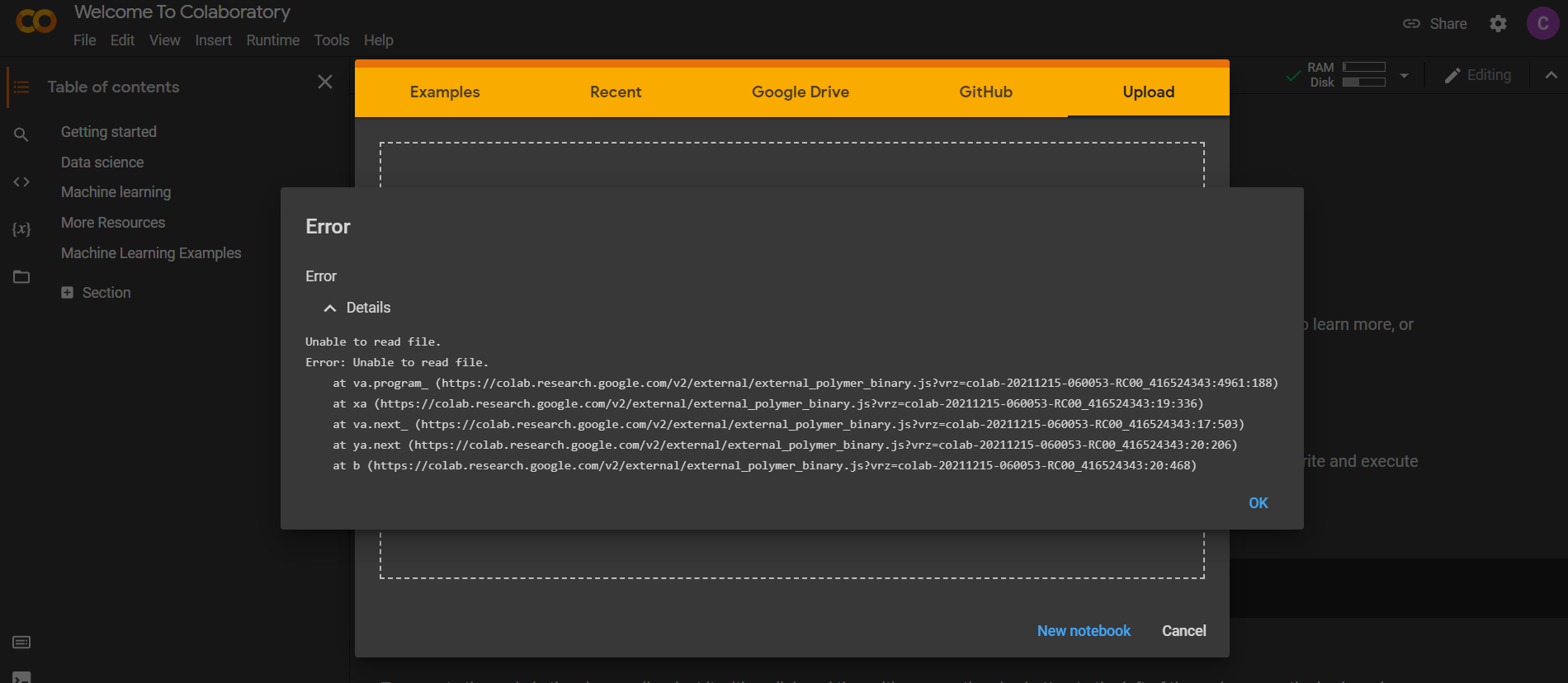Viewport: 1568px width, 683px height.
Task: Go to Data science section
Action: (x=102, y=163)
